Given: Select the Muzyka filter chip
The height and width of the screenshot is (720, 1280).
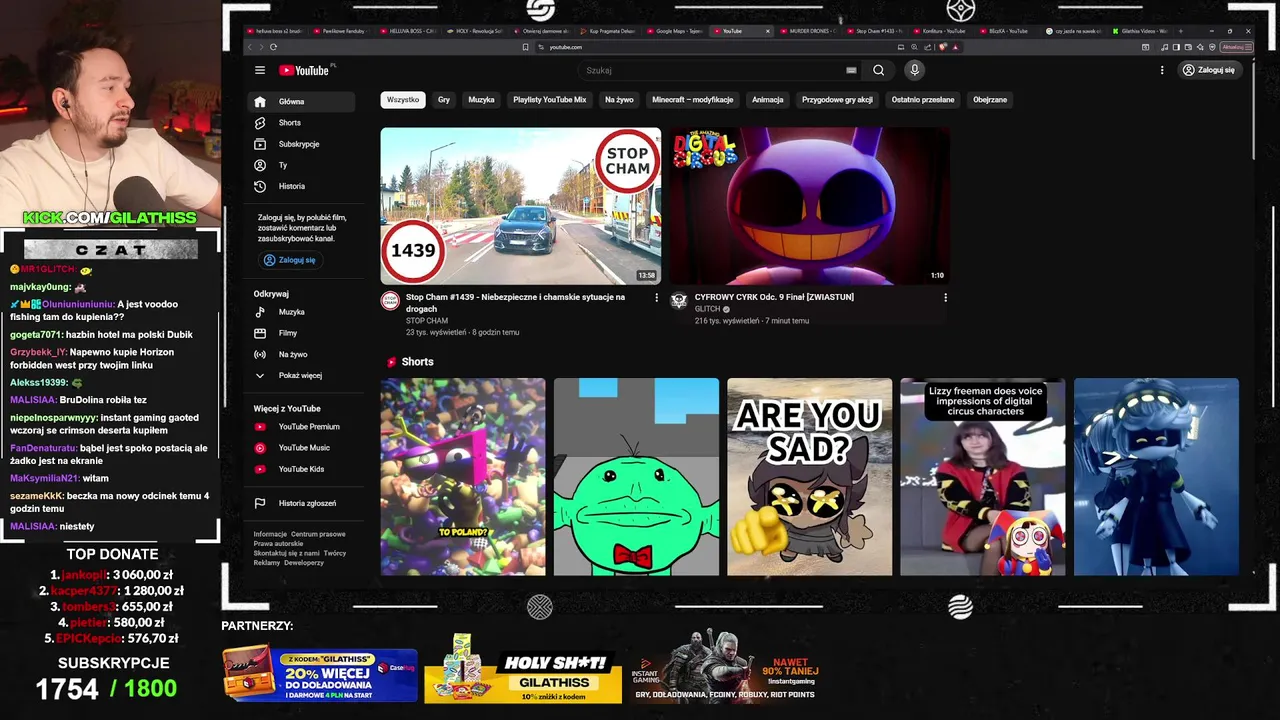Looking at the screenshot, I should 481,100.
